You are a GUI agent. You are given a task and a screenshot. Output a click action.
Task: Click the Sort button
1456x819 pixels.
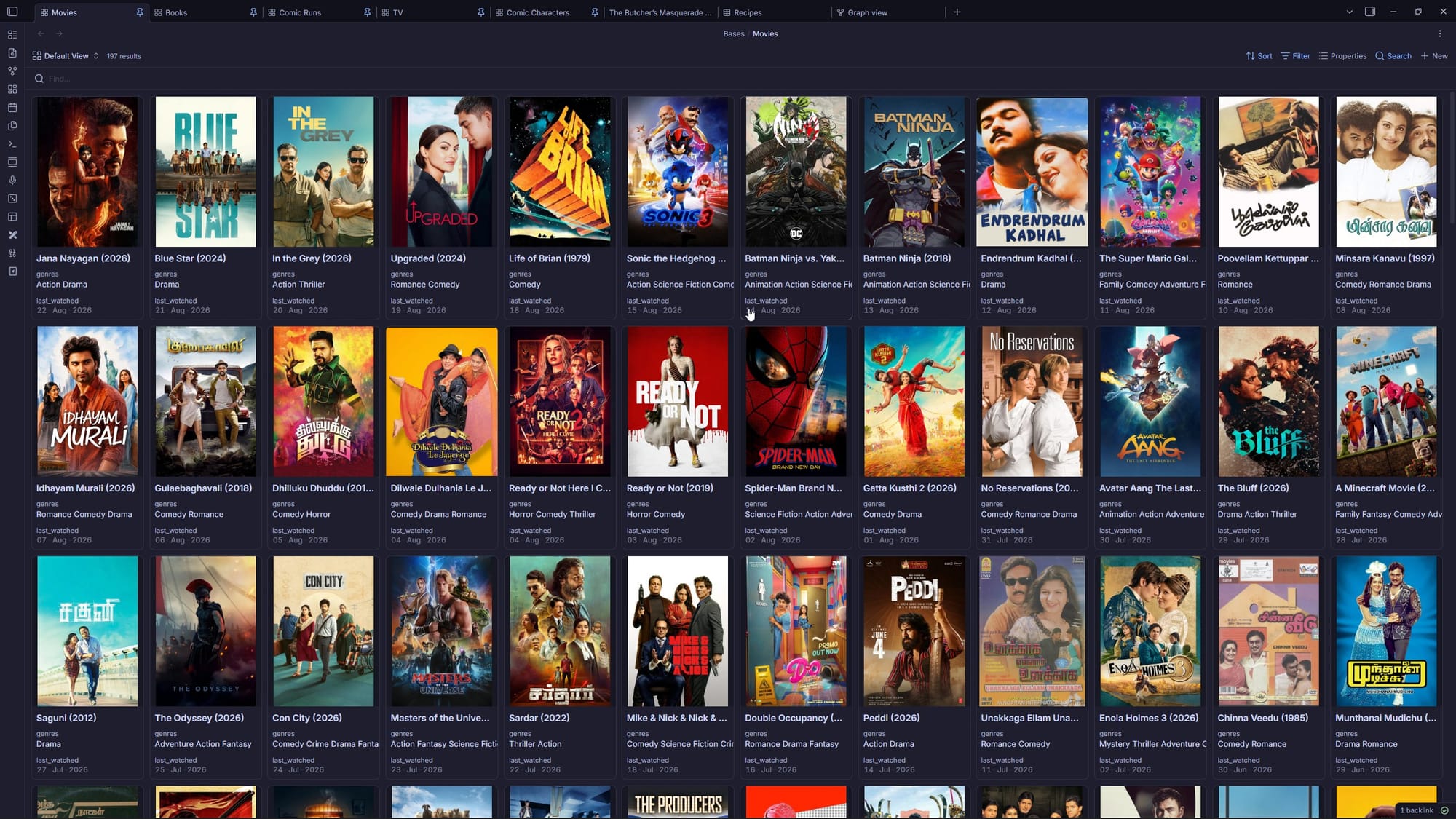pos(1259,56)
